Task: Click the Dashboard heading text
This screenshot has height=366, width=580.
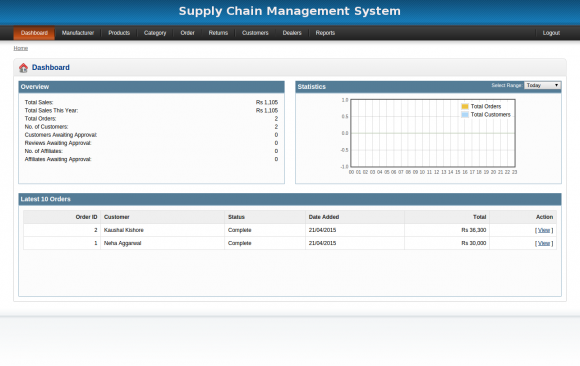Action: [51, 67]
